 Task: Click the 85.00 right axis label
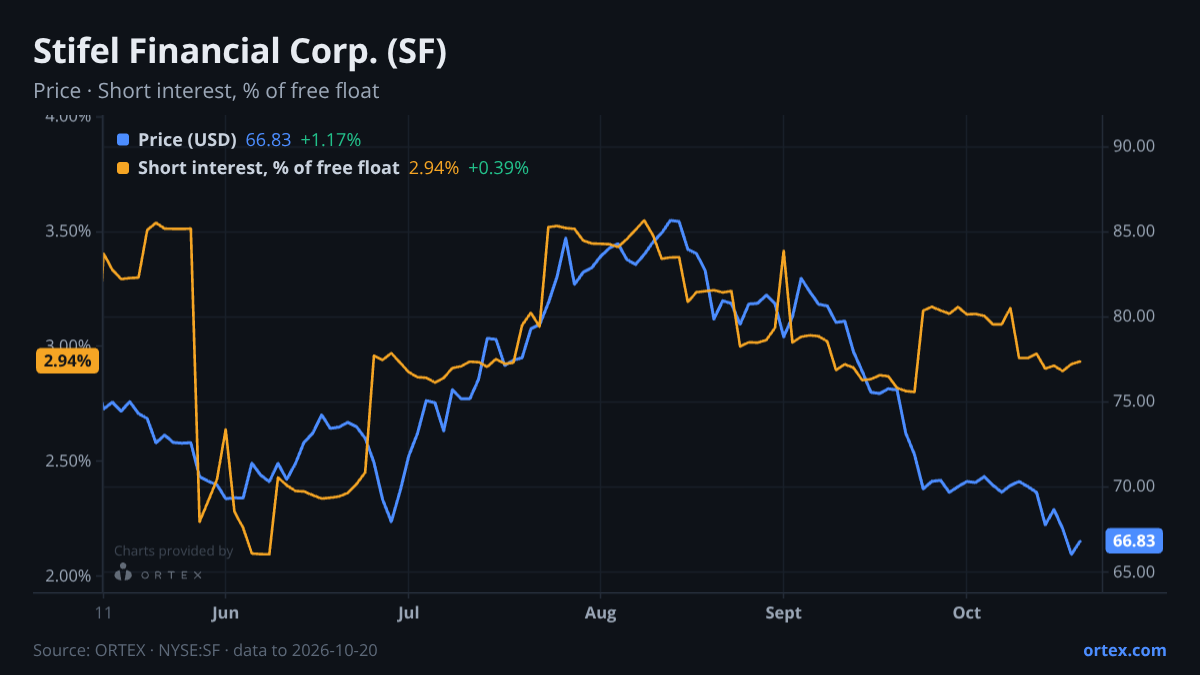[1134, 231]
